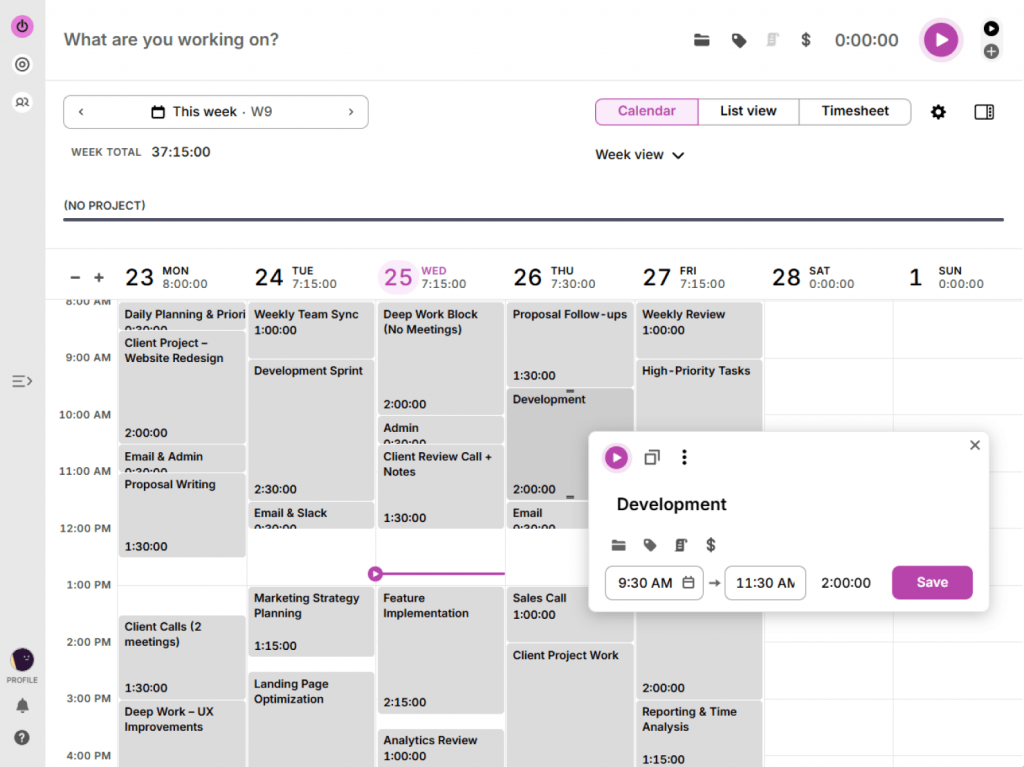This screenshot has width=1024, height=767.
Task: Add tags using the top bar tag icon
Action: pyautogui.click(x=739, y=40)
